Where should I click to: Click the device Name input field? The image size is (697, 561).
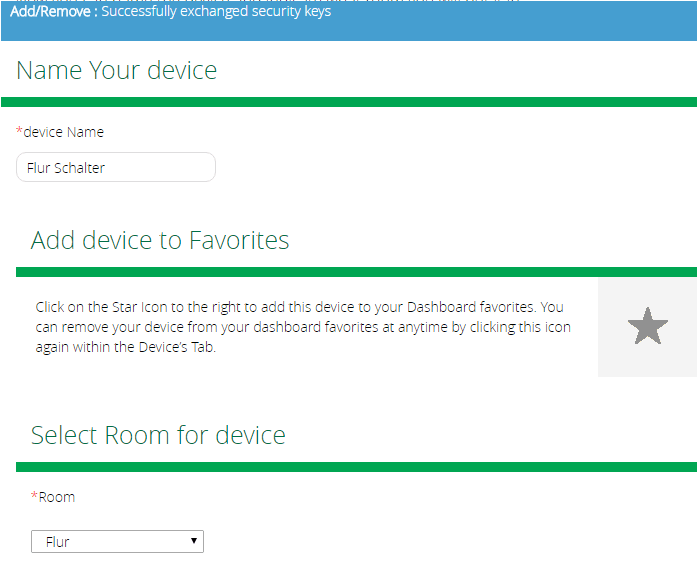click(x=116, y=168)
